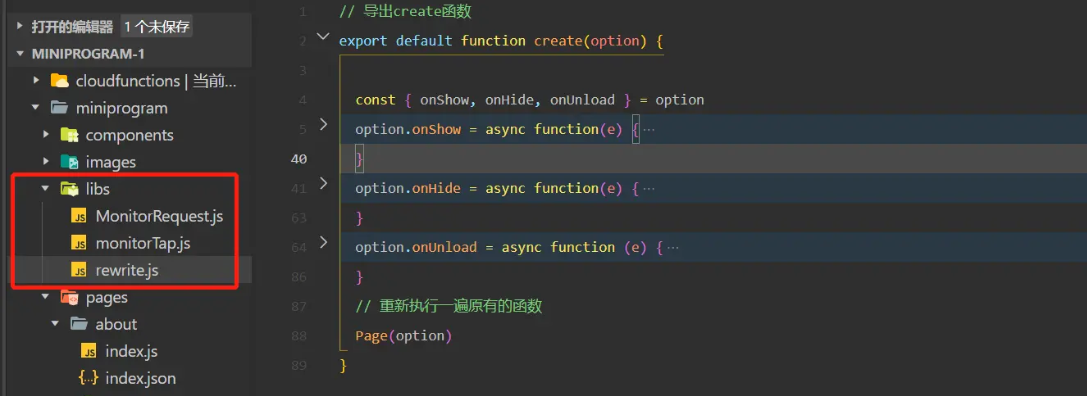This screenshot has height=396, width=1087.
Task: Click the JS icon beside MonitorRequest.js
Action: click(80, 216)
